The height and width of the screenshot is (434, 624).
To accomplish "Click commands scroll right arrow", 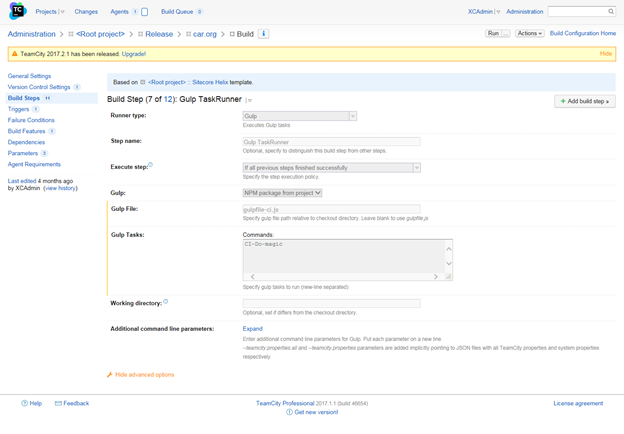I will tap(436, 276).
